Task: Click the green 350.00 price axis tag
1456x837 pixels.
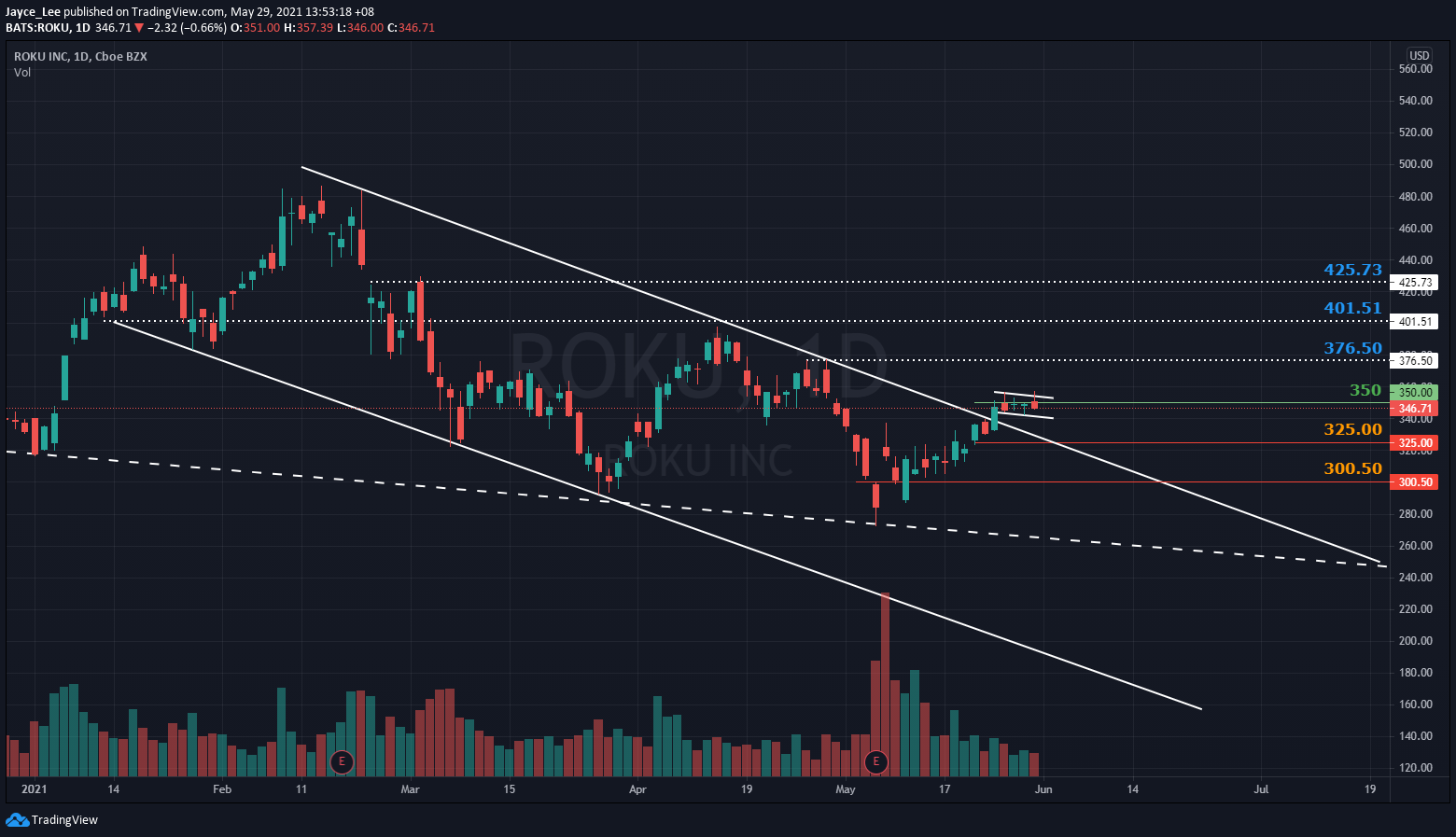Action: pos(1414,393)
